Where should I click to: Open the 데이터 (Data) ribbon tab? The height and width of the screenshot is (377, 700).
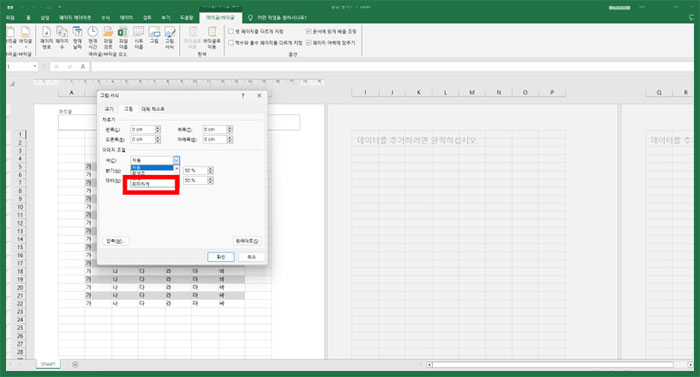pos(126,17)
